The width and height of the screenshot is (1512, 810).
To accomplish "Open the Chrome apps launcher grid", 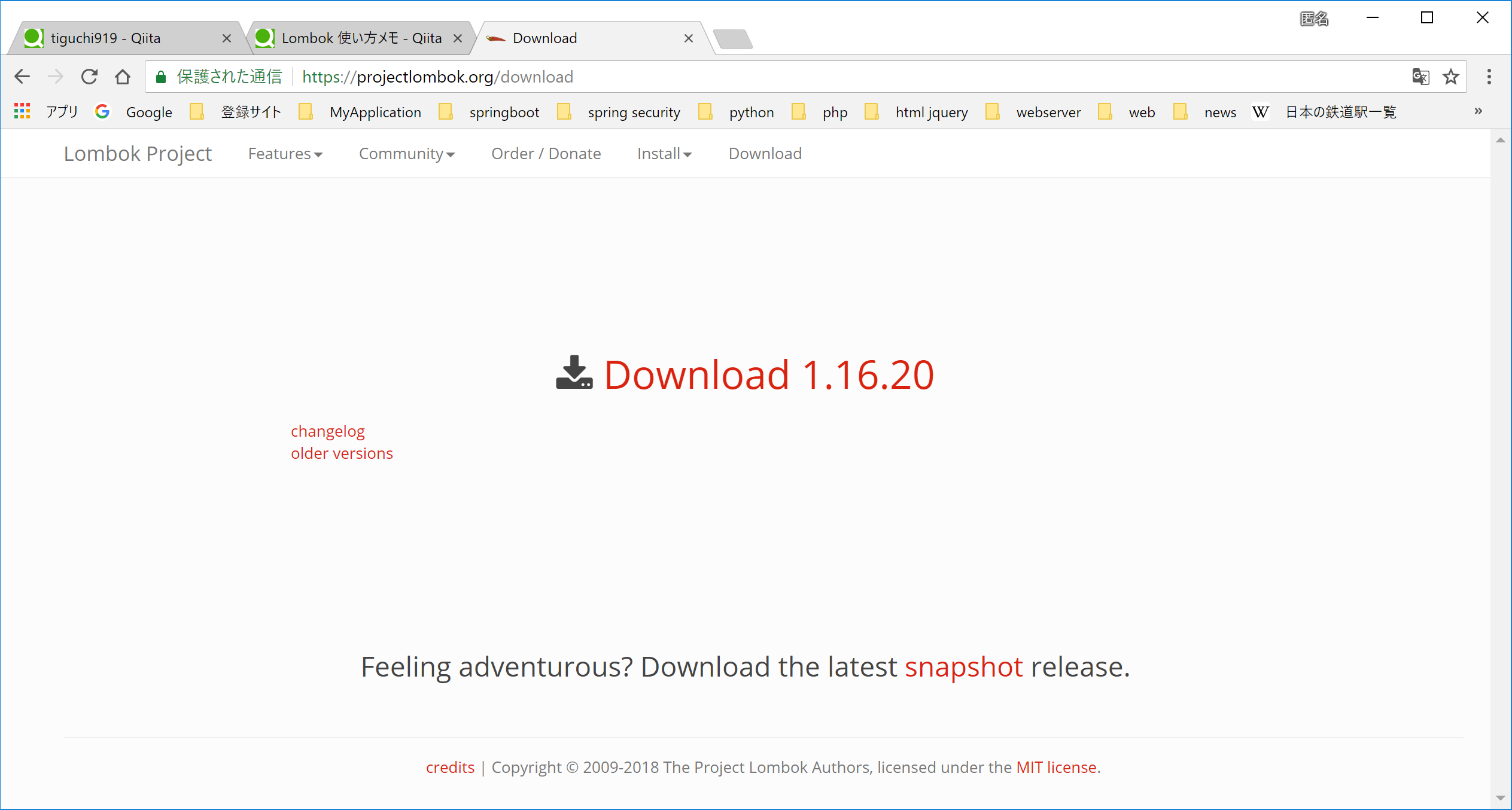I will (22, 111).
